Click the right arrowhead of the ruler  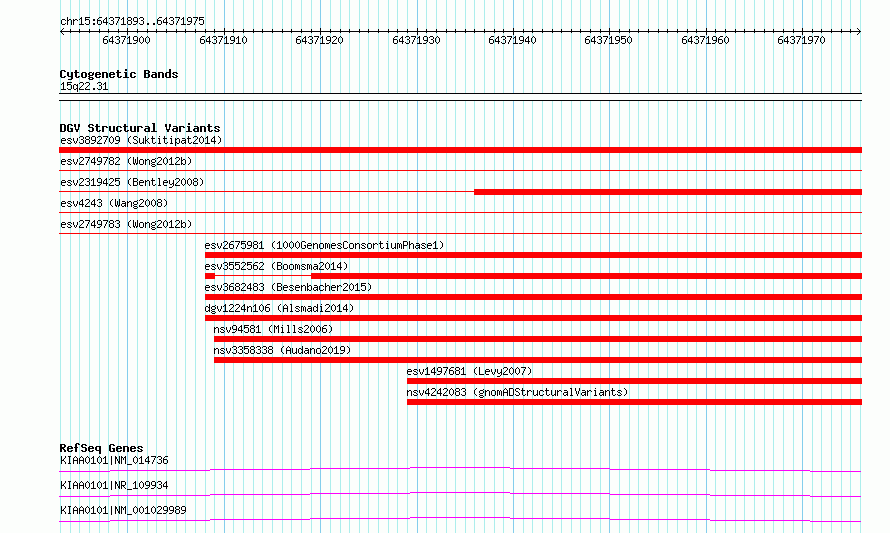(858, 31)
